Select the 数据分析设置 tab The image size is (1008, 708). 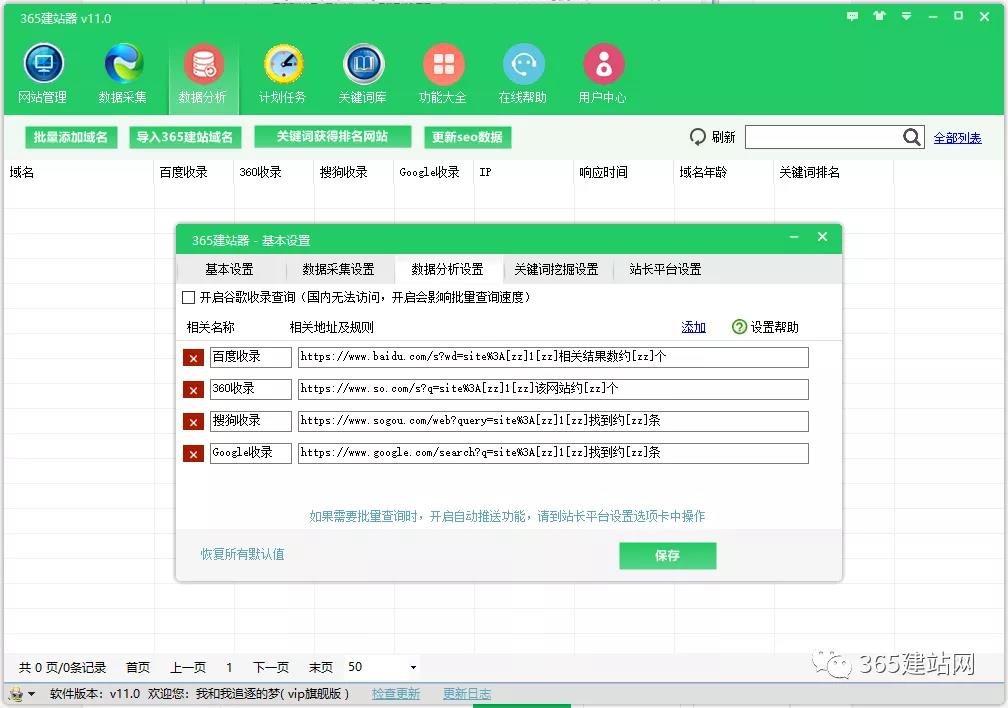tap(447, 269)
